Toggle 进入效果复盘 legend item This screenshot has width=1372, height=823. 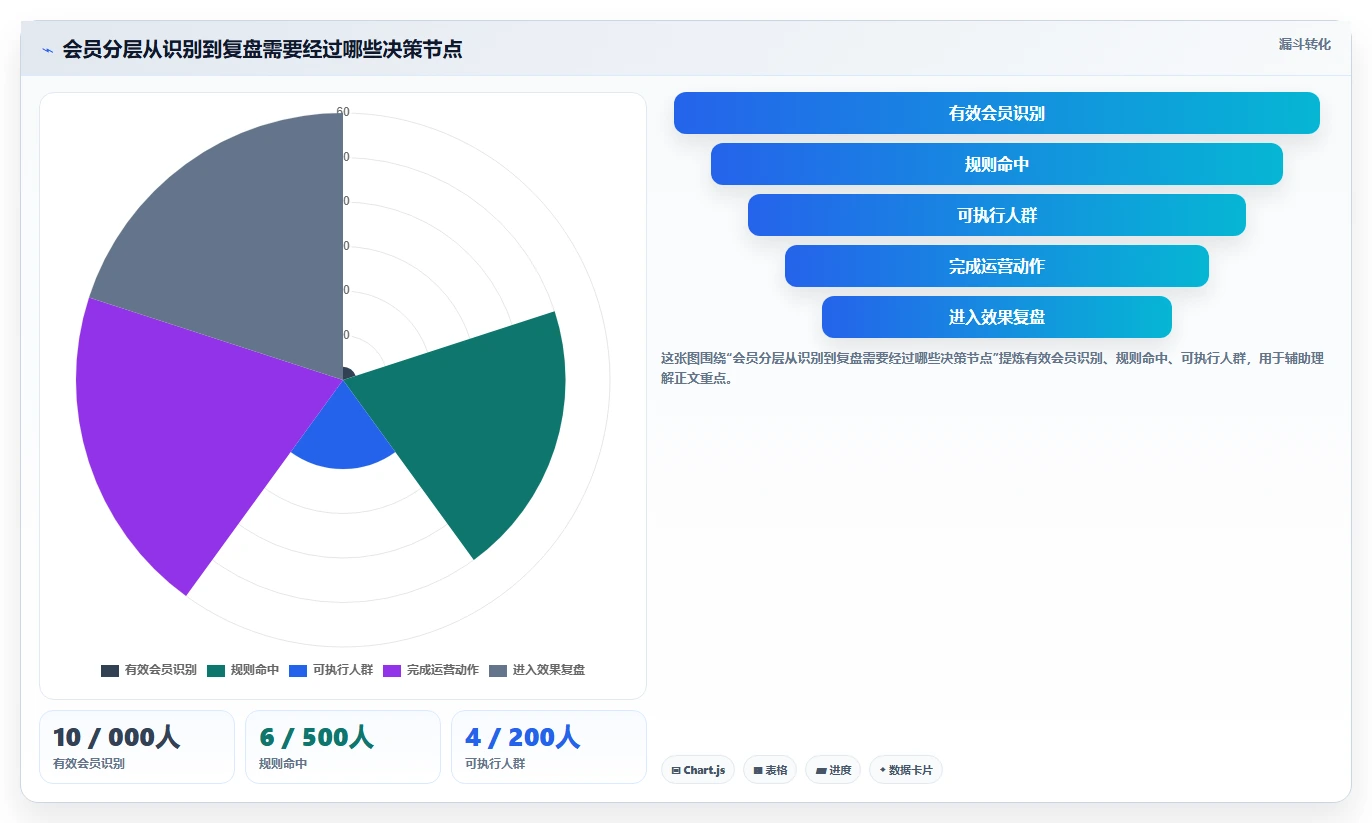[537, 670]
